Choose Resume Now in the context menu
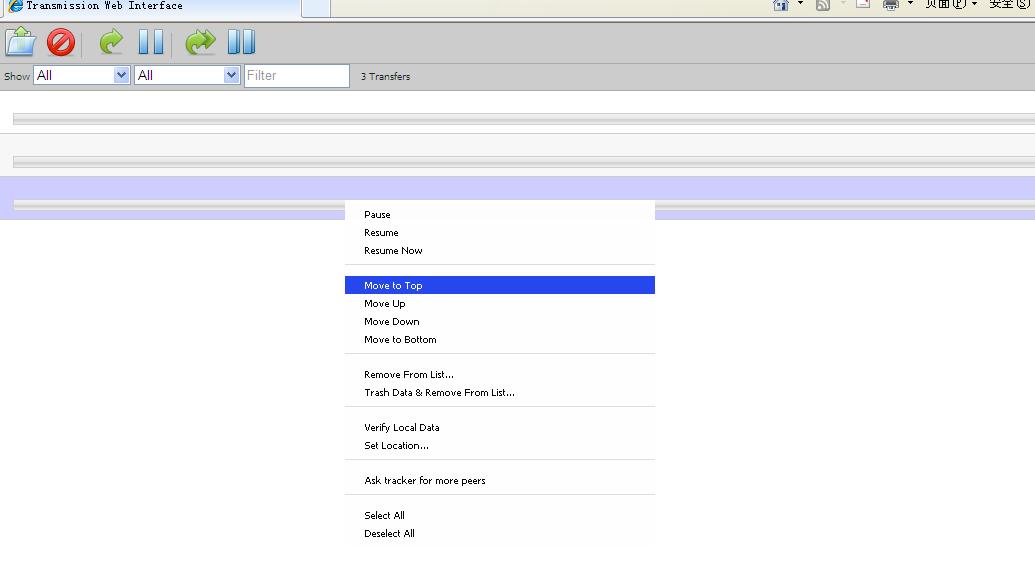The height and width of the screenshot is (562, 1035). click(x=500, y=250)
